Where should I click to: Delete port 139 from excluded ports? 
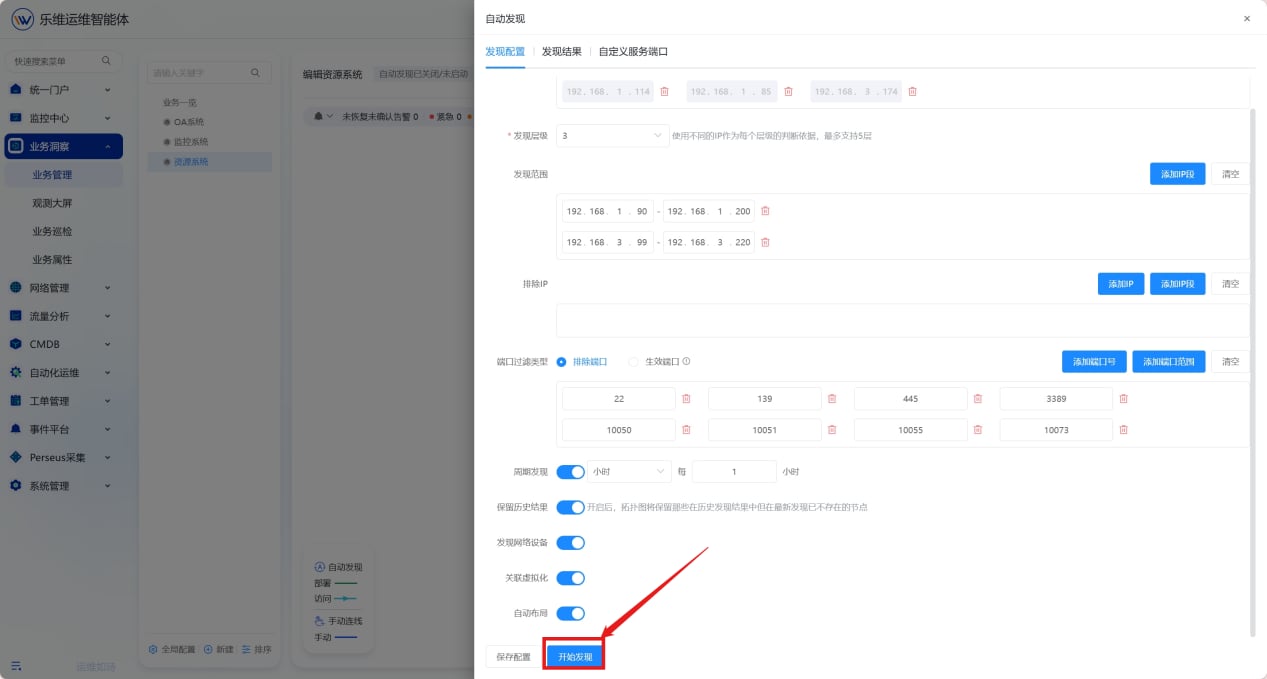pos(832,399)
